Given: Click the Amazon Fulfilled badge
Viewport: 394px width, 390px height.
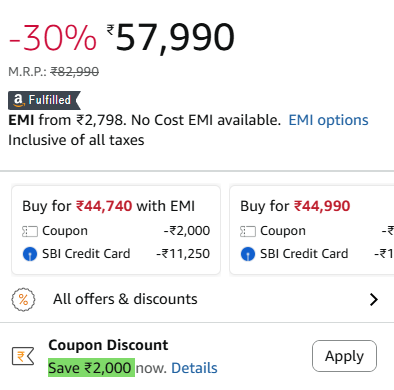Looking at the screenshot, I should [44, 100].
